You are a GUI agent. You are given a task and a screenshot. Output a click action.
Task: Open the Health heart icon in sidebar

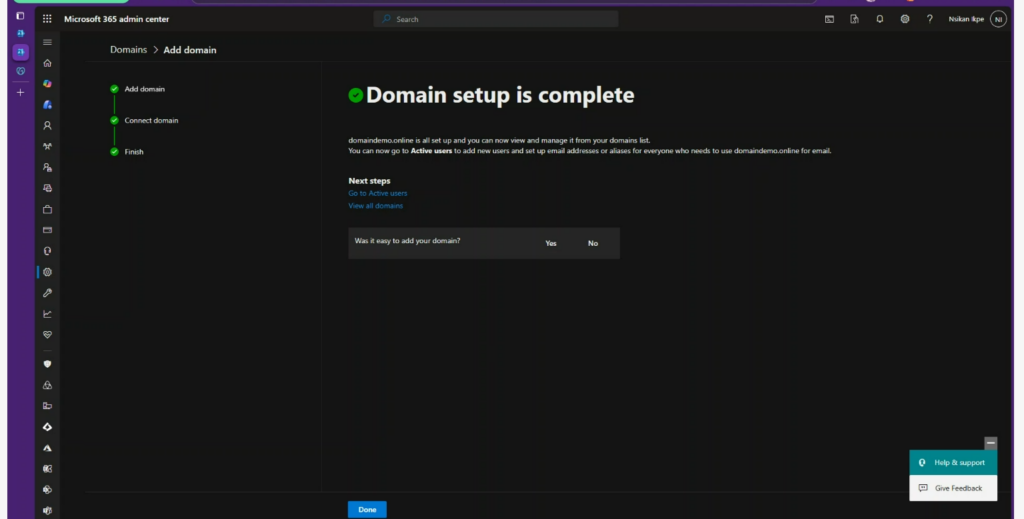click(x=47, y=335)
